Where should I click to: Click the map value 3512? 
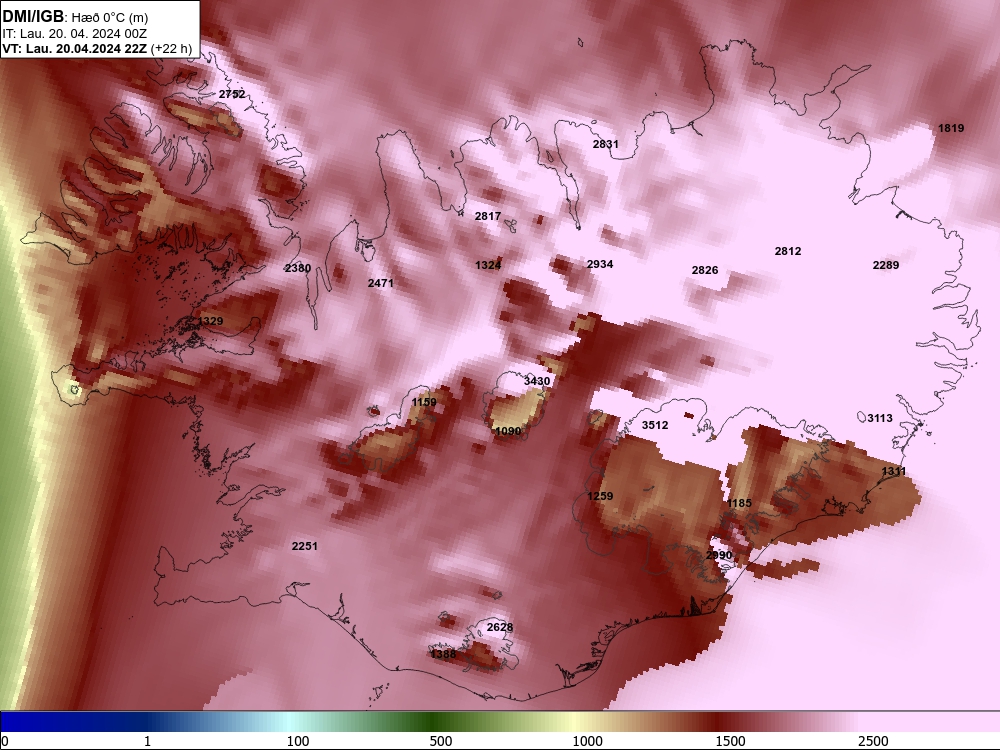[x=655, y=425]
